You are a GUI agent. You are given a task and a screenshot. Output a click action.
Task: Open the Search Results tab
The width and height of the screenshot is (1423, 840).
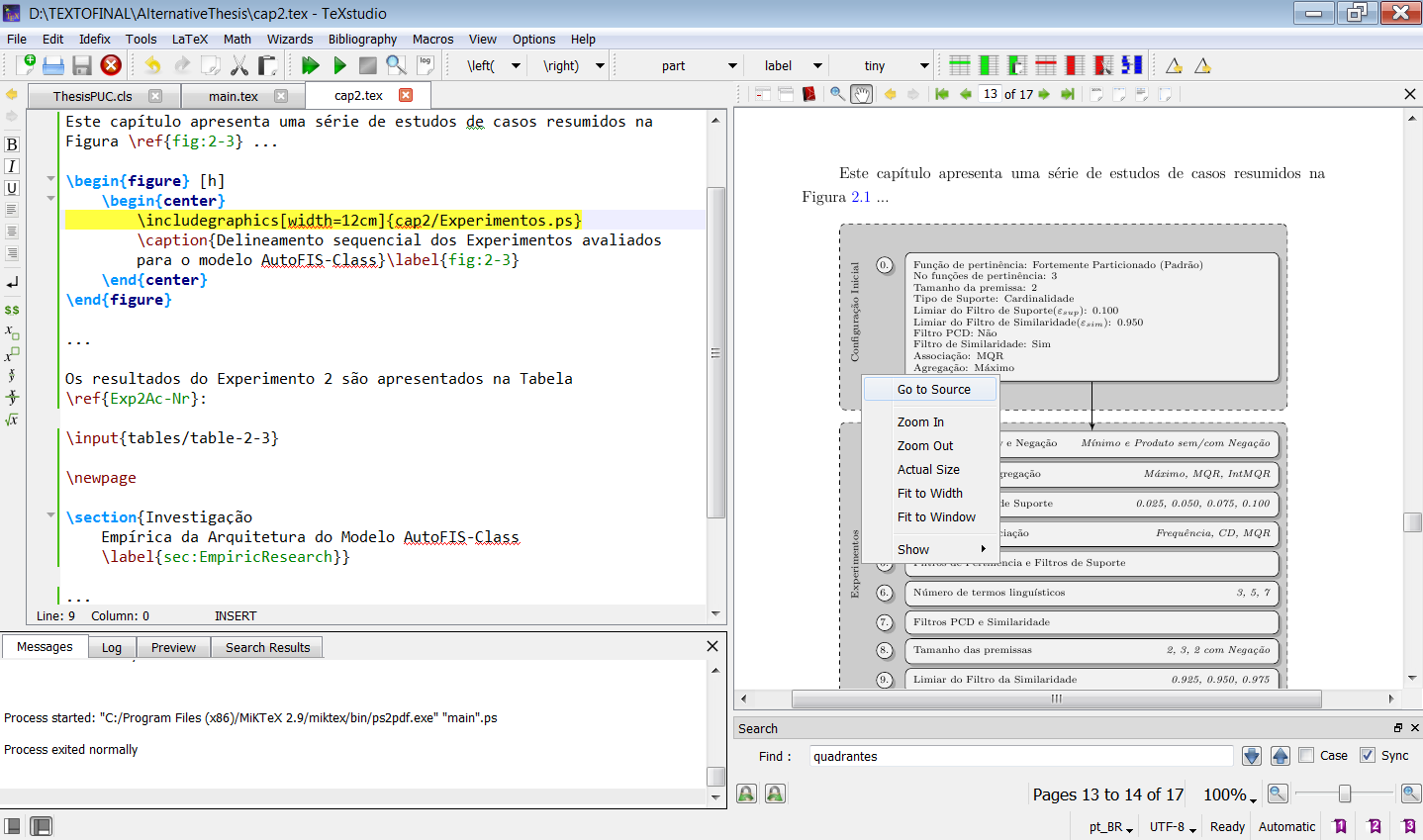pyautogui.click(x=267, y=647)
